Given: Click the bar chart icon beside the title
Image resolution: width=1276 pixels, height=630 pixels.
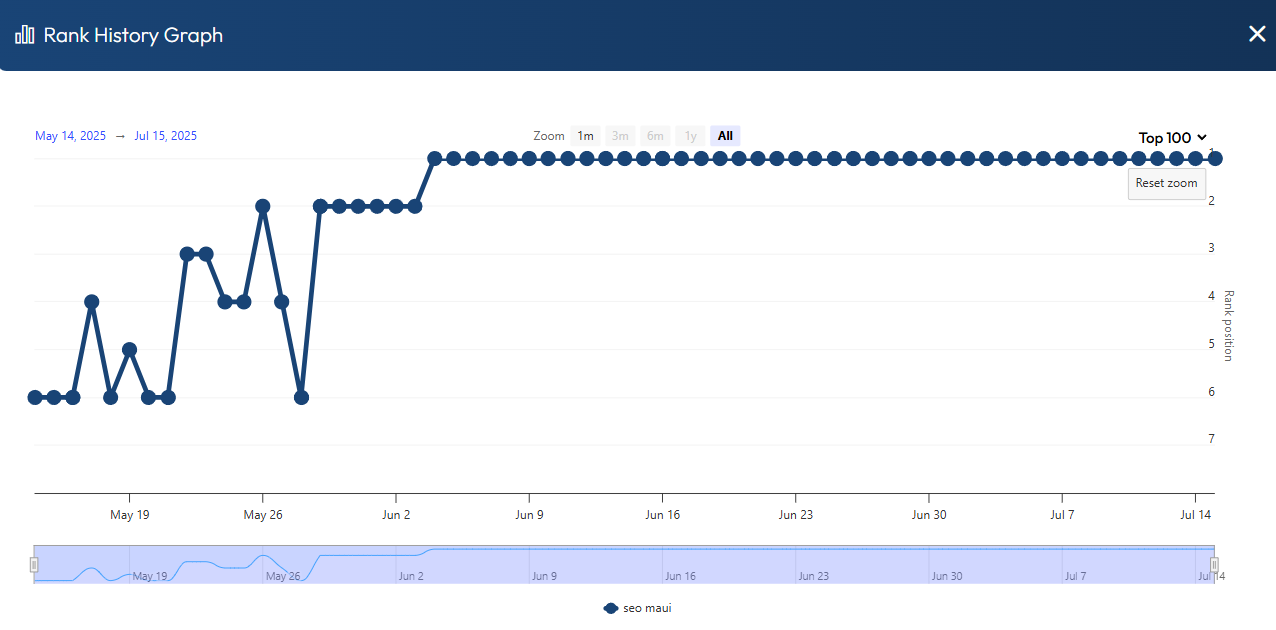Looking at the screenshot, I should coord(25,35).
